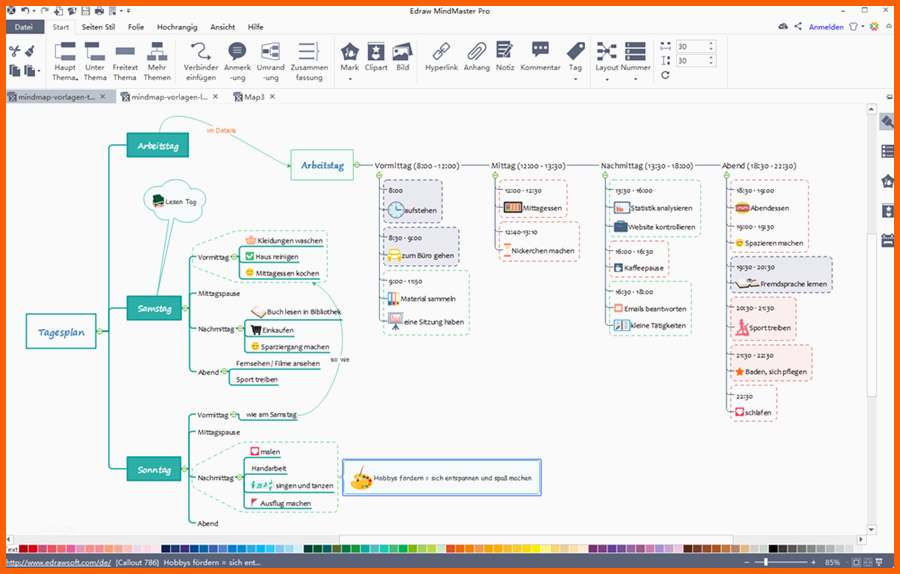Add a Zusammenfassung summary bracket
This screenshot has height=574, width=900.
[x=309, y=61]
